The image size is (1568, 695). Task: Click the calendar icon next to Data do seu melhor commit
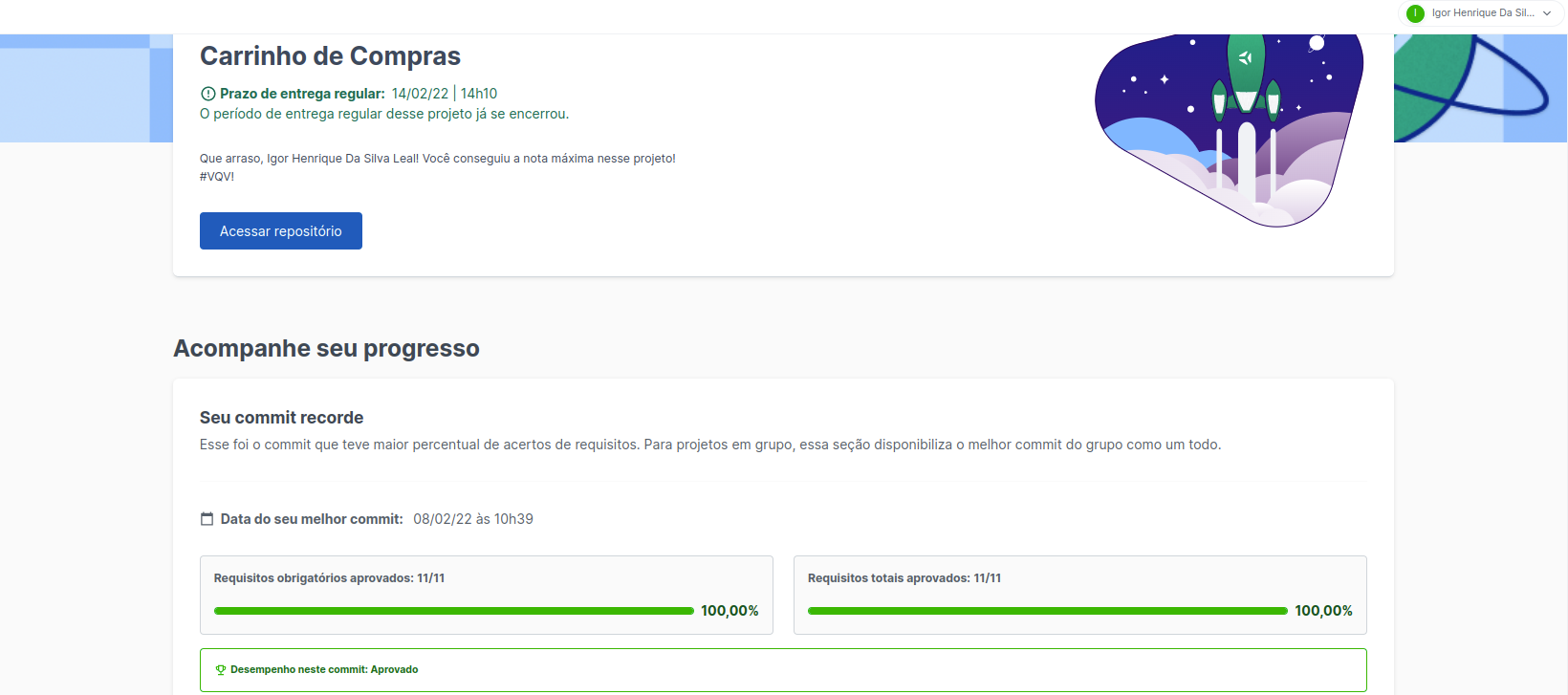tap(207, 519)
